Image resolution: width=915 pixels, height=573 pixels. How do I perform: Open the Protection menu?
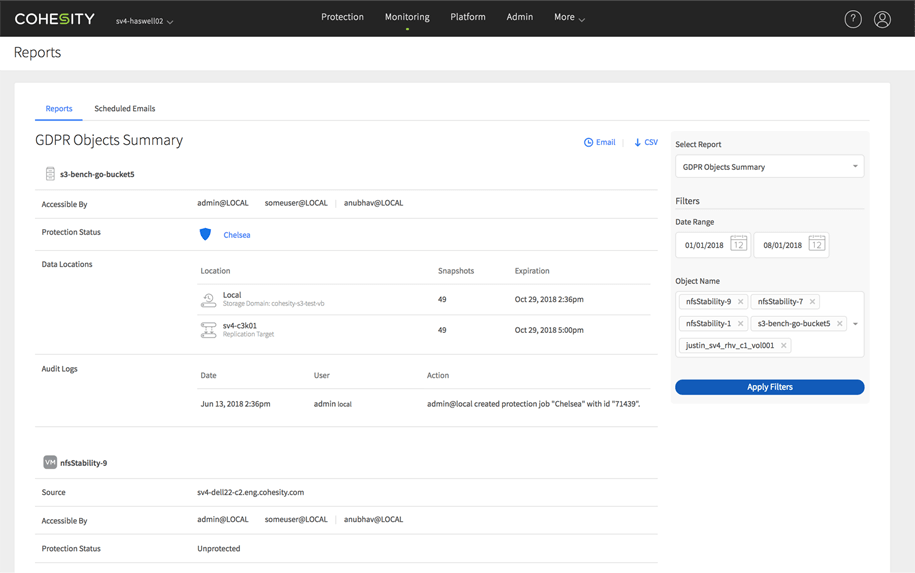[x=343, y=17]
